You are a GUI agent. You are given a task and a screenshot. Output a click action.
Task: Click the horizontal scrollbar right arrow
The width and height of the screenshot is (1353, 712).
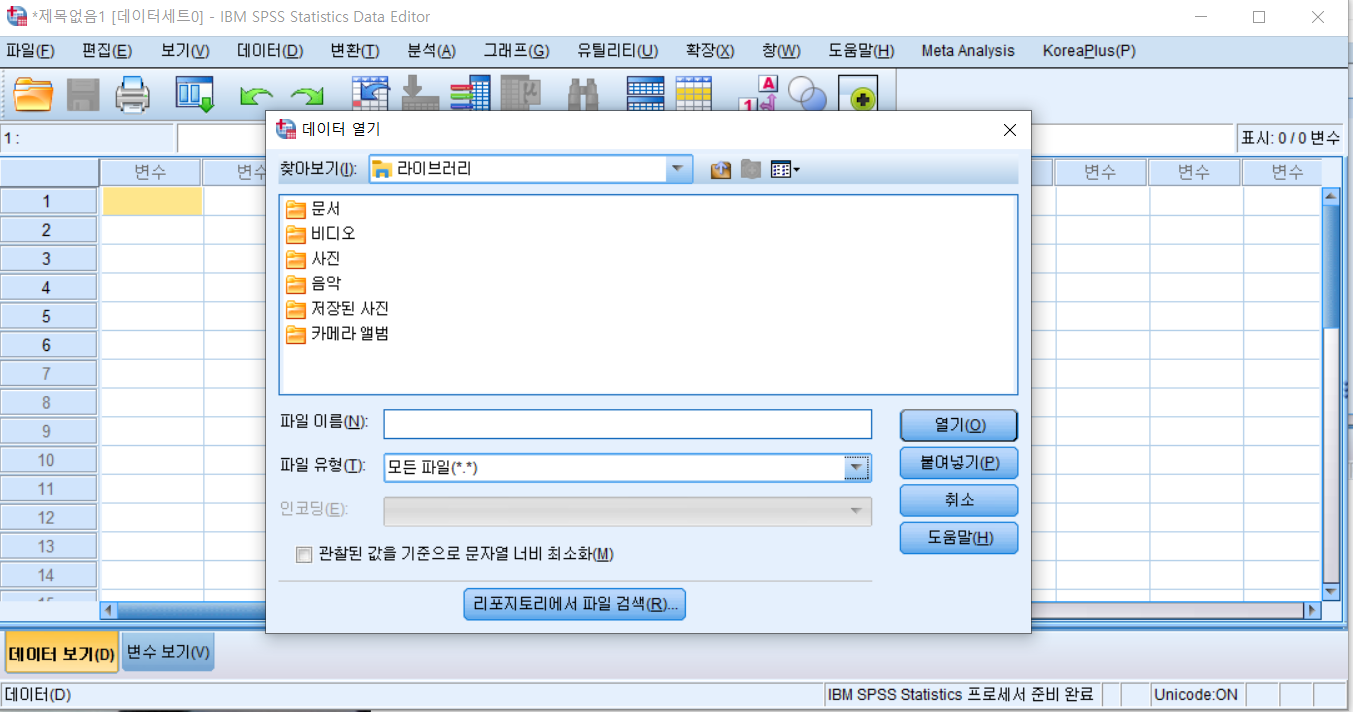tap(1313, 609)
